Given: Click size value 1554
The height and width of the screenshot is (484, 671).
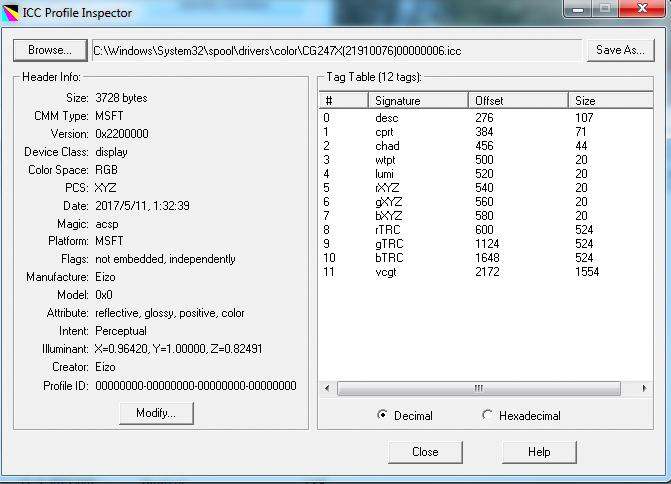Looking at the screenshot, I should click(x=587, y=272).
